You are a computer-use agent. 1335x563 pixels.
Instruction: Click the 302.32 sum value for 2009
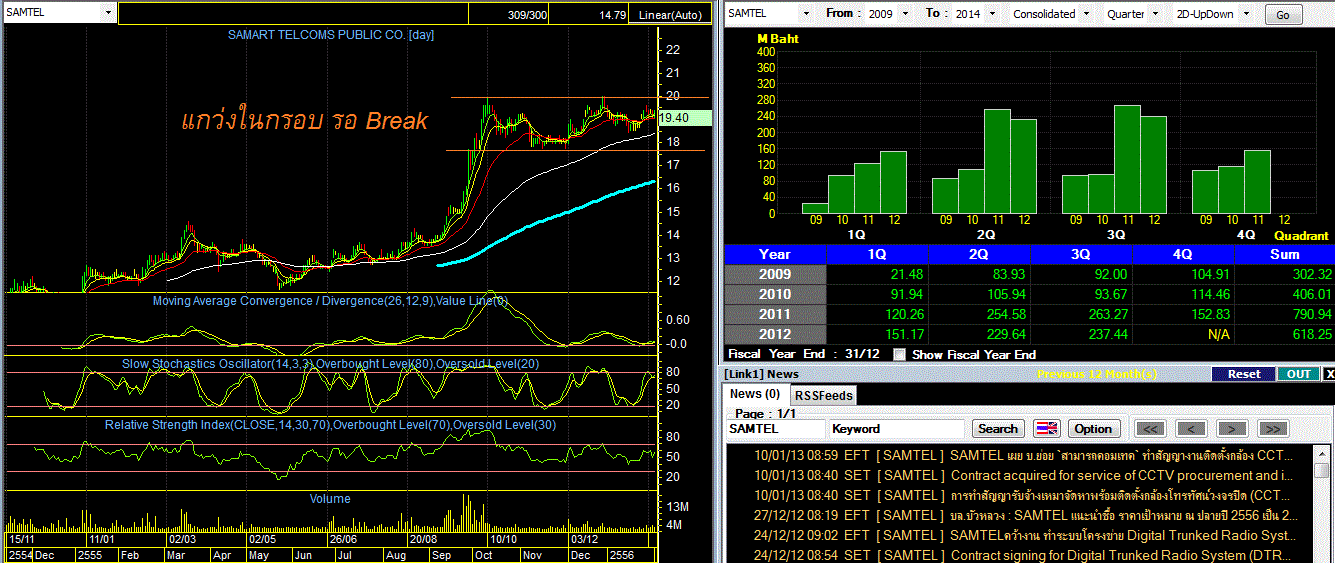click(x=1311, y=274)
